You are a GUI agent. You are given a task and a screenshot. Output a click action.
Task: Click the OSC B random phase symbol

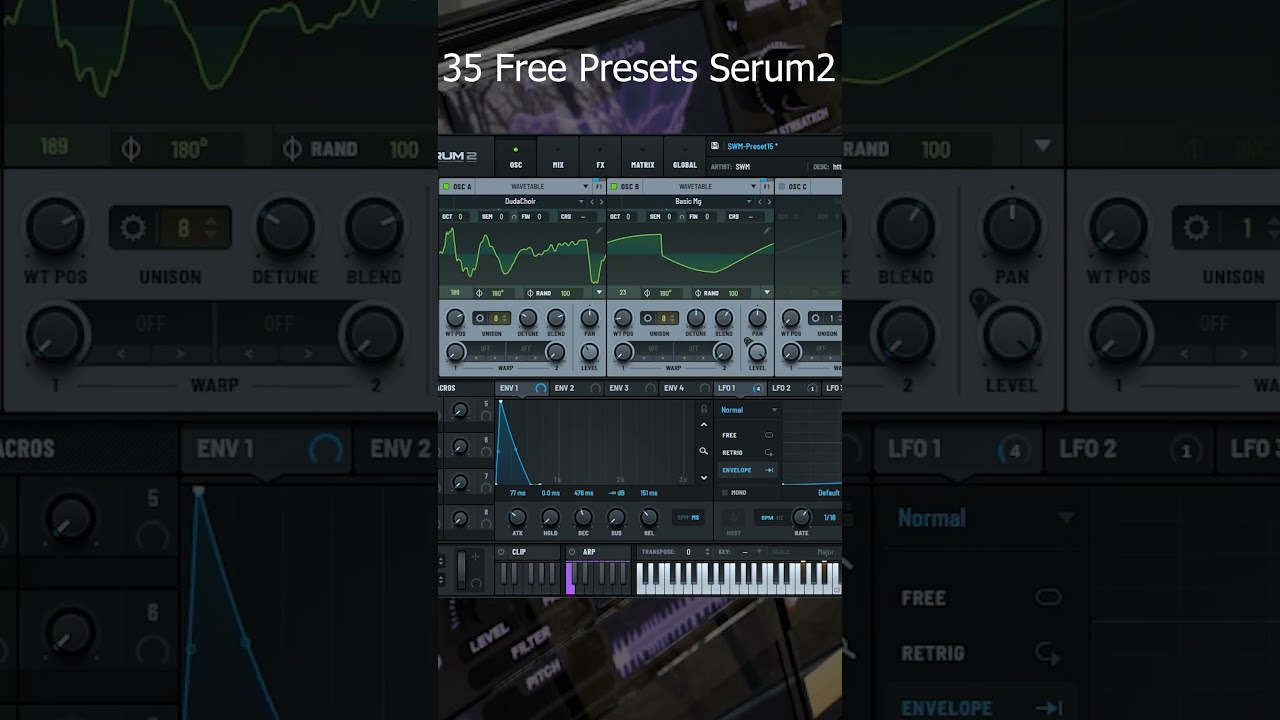pos(698,293)
